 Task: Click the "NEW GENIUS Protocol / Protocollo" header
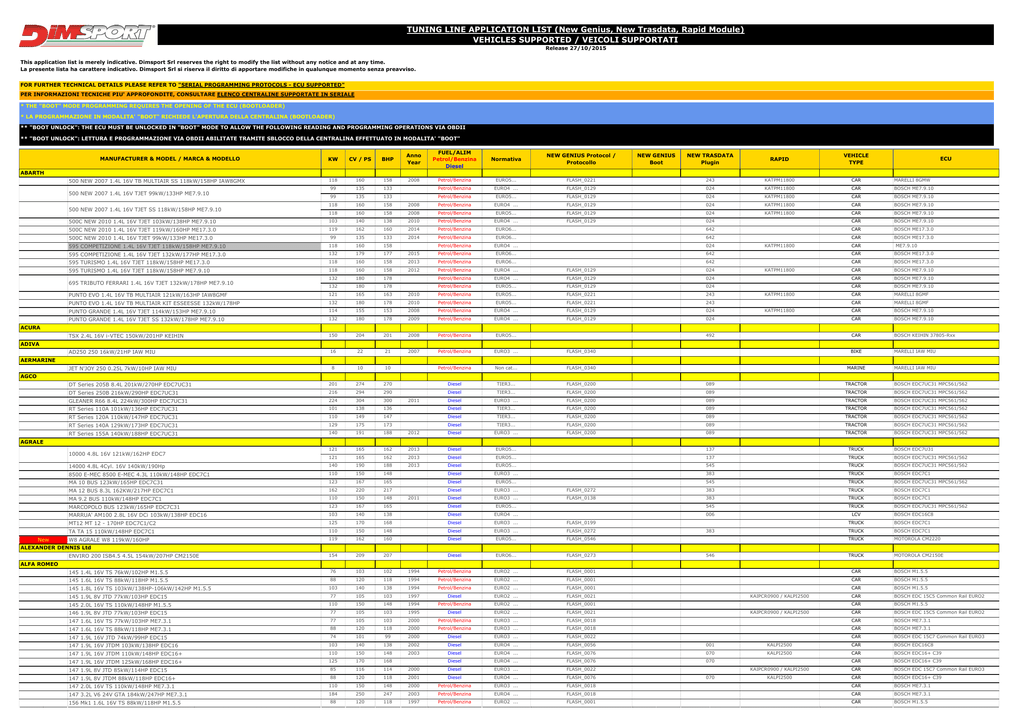[x=581, y=159]
